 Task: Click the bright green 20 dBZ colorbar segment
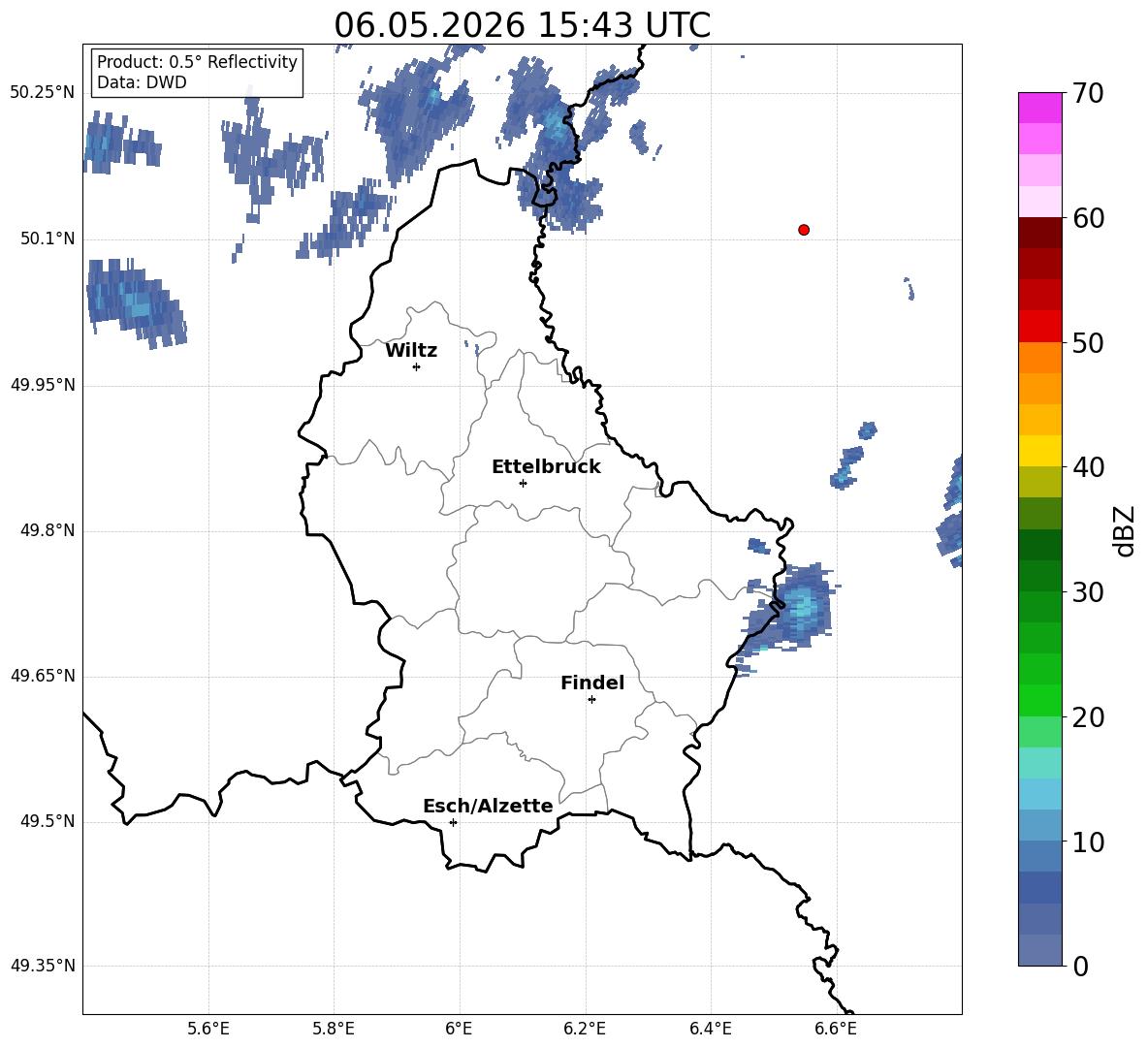tap(1039, 700)
